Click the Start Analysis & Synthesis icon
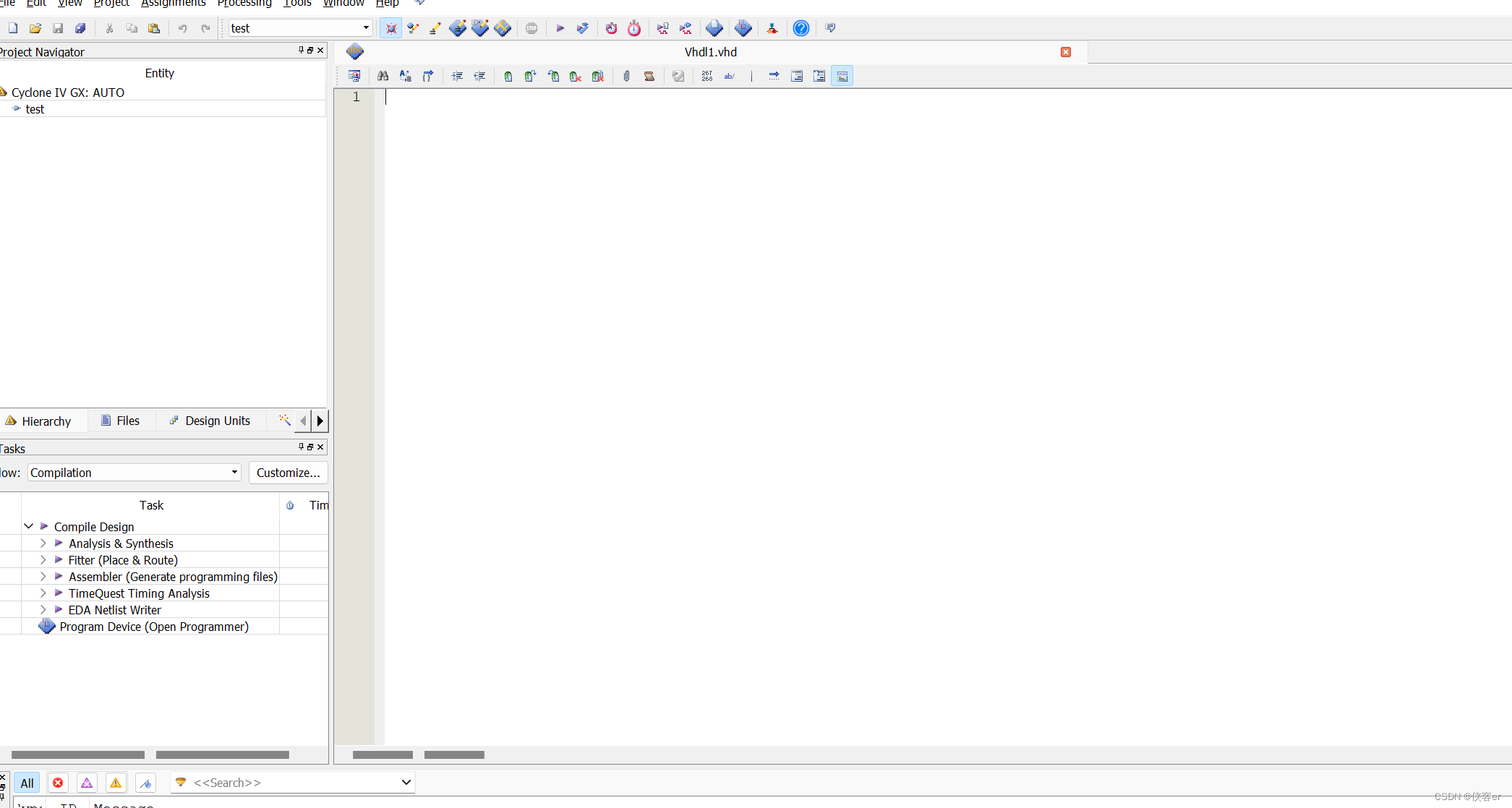 [582, 28]
